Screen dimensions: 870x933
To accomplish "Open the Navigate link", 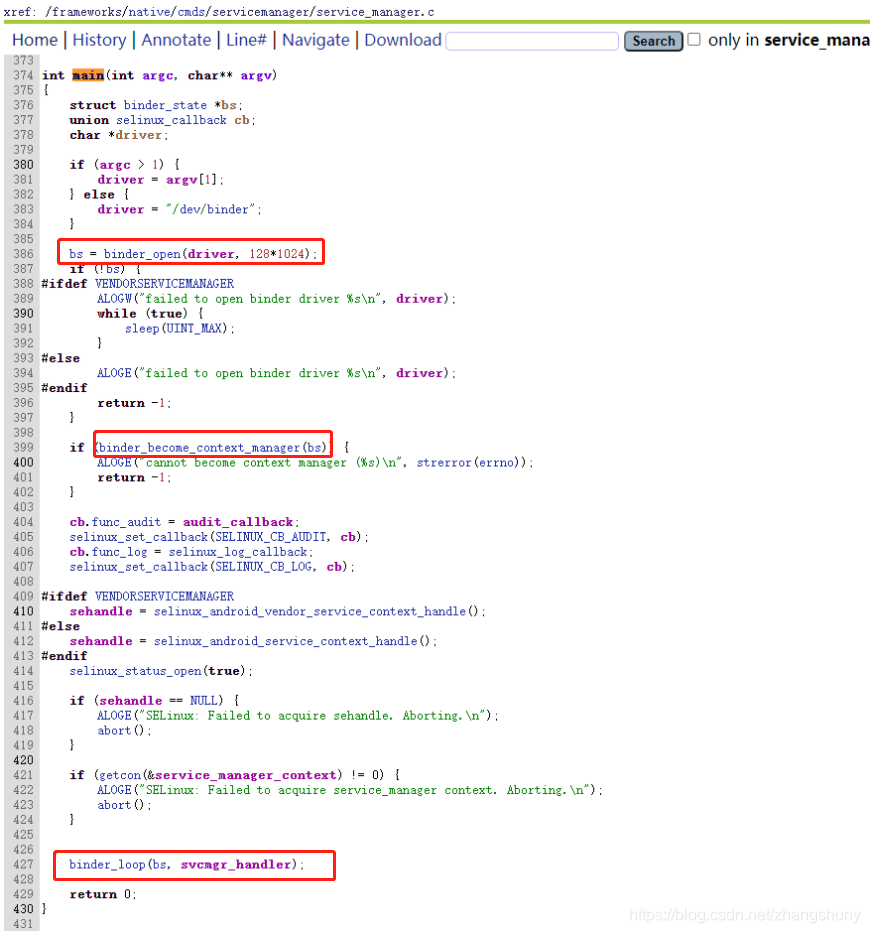I will [x=315, y=40].
